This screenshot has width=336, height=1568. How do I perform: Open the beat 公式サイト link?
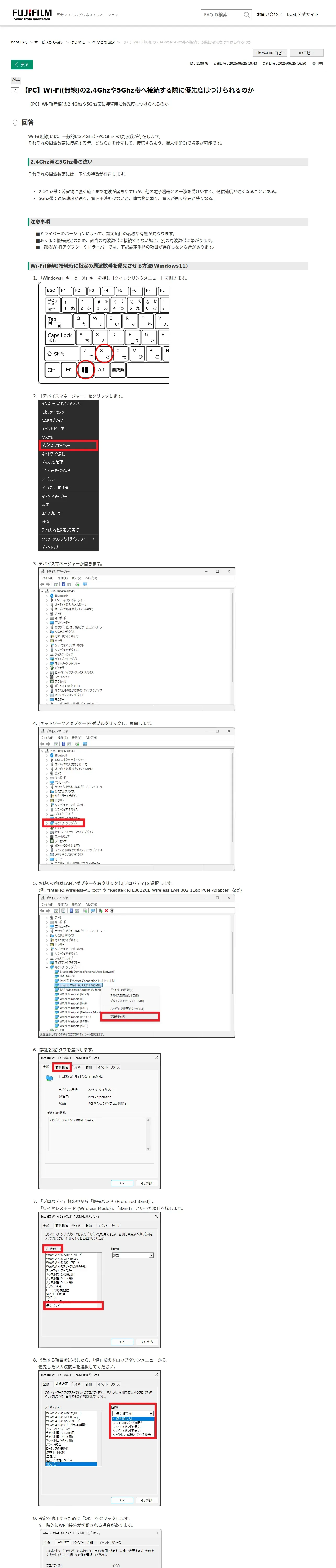click(x=303, y=15)
